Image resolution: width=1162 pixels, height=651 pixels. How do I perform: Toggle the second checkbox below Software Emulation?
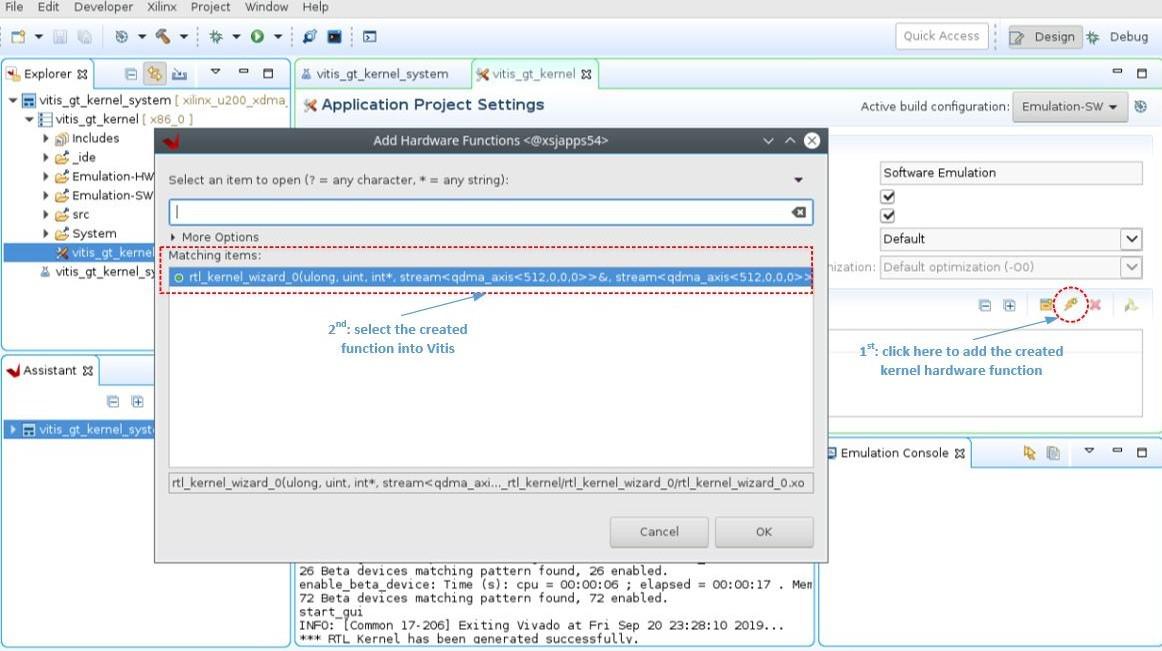pyautogui.click(x=888, y=216)
